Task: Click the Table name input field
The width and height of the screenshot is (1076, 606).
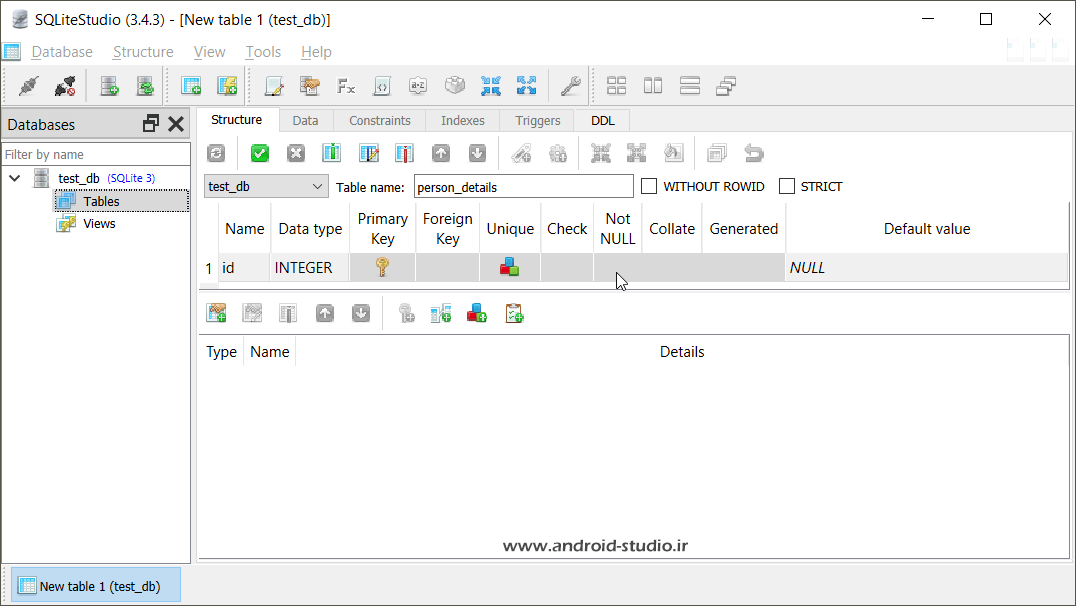Action: pos(524,187)
